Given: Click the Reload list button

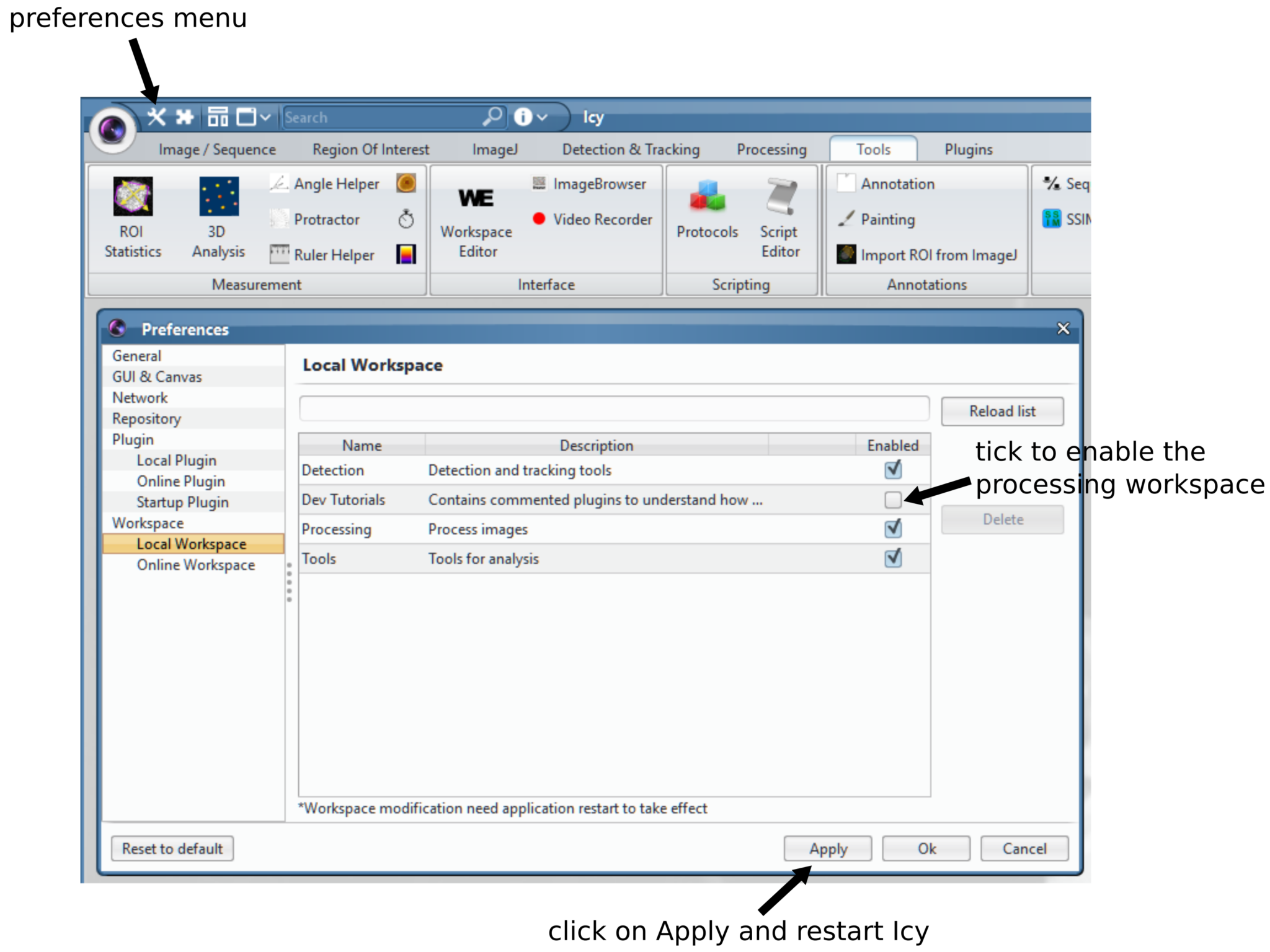Looking at the screenshot, I should pos(1002,411).
